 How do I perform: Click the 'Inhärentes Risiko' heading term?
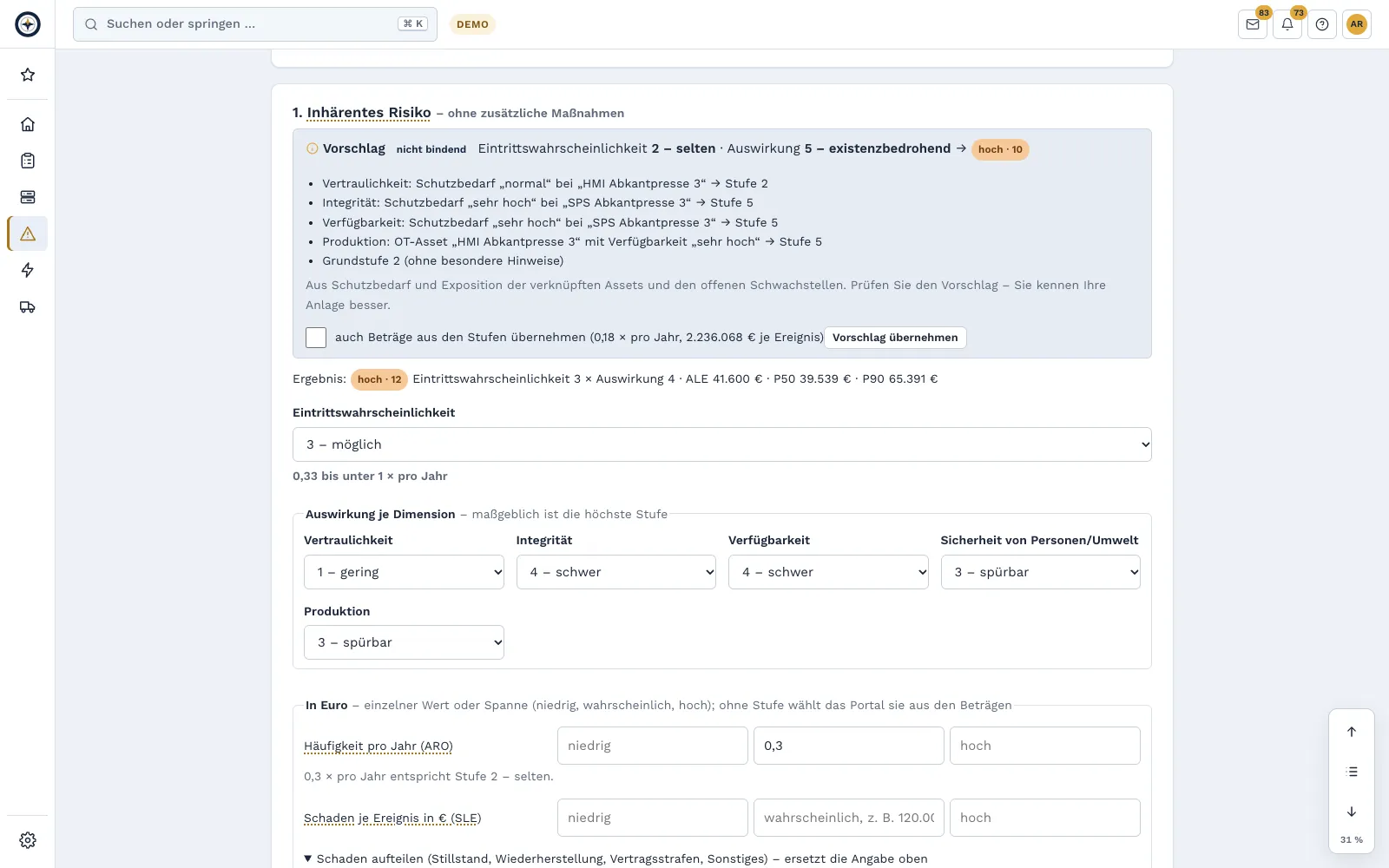coord(369,113)
